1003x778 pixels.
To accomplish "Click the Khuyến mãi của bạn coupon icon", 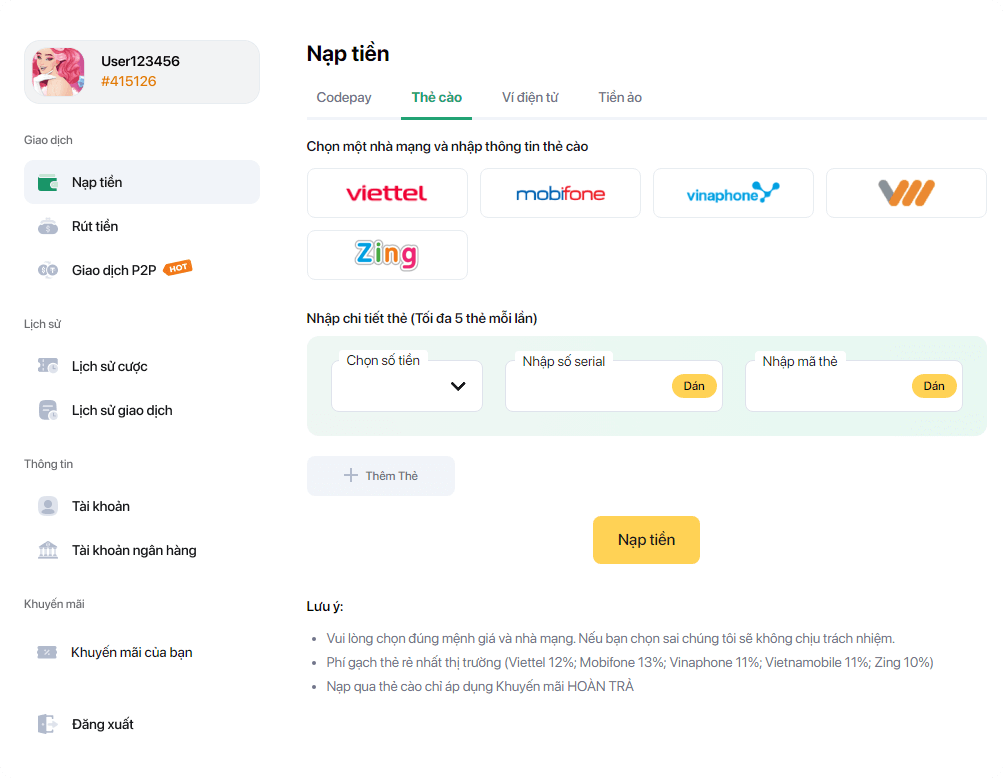I will [47, 653].
